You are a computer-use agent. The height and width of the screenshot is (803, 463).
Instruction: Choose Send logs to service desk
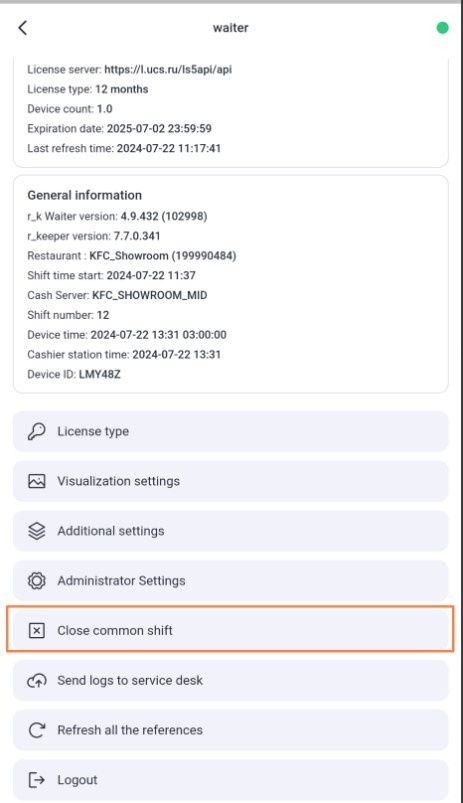click(230, 681)
